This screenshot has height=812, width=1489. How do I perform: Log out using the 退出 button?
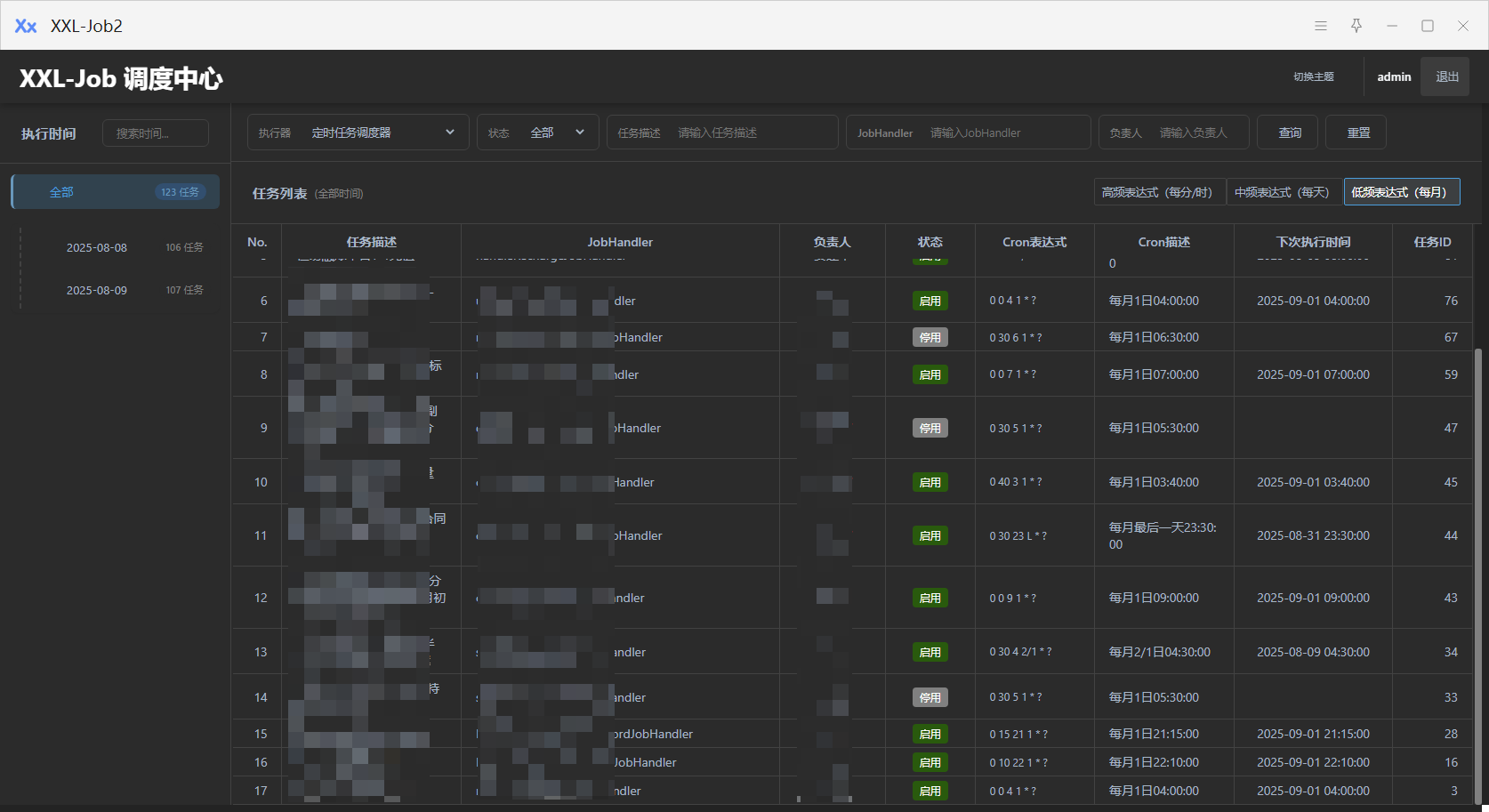(1447, 76)
